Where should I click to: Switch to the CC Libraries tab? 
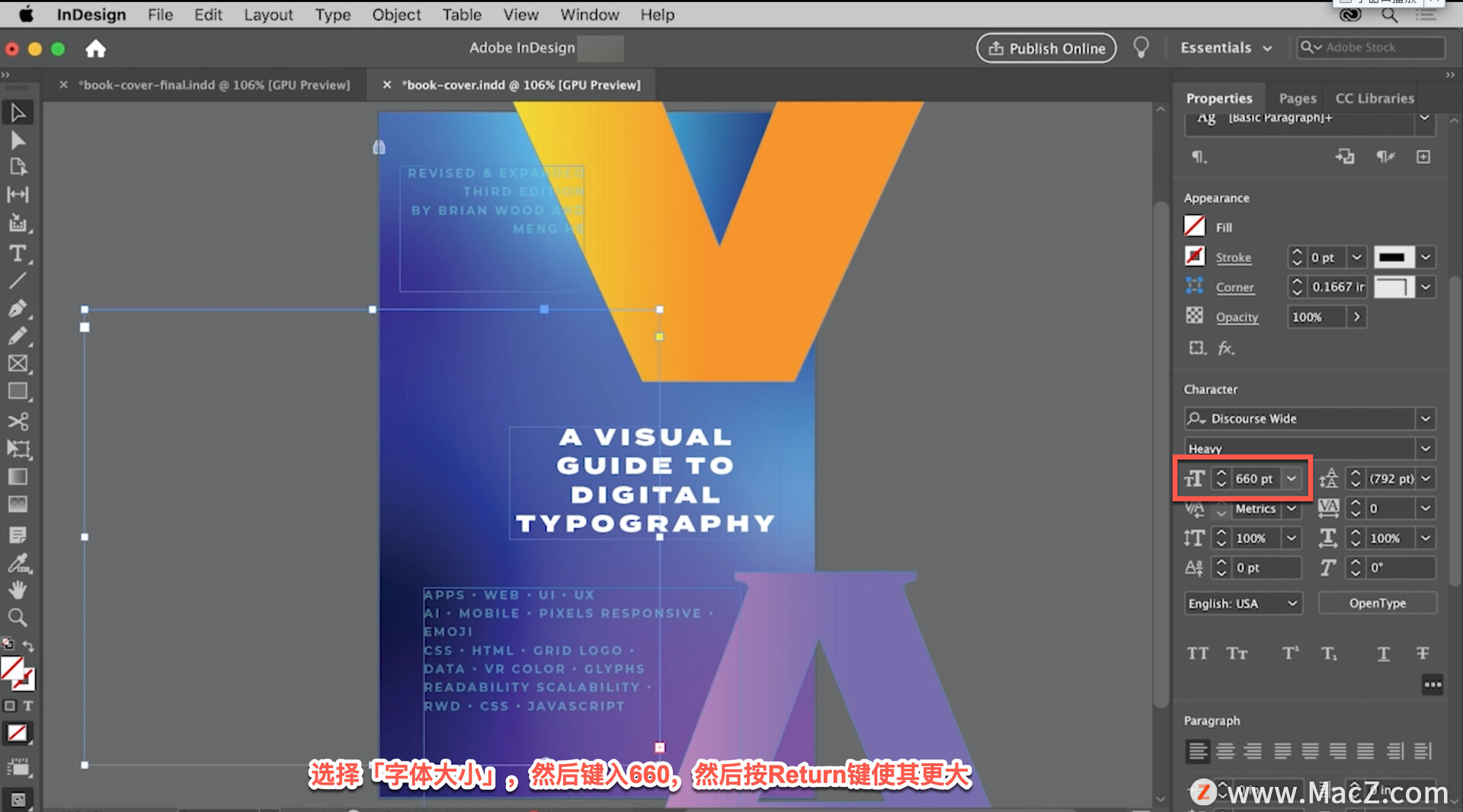click(1375, 98)
